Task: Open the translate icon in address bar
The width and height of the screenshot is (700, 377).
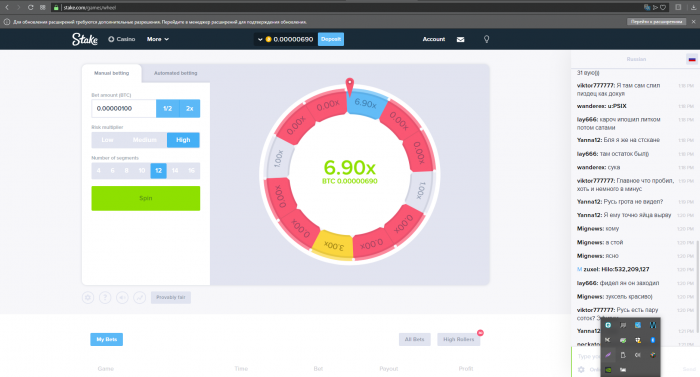Action: click(647, 7)
